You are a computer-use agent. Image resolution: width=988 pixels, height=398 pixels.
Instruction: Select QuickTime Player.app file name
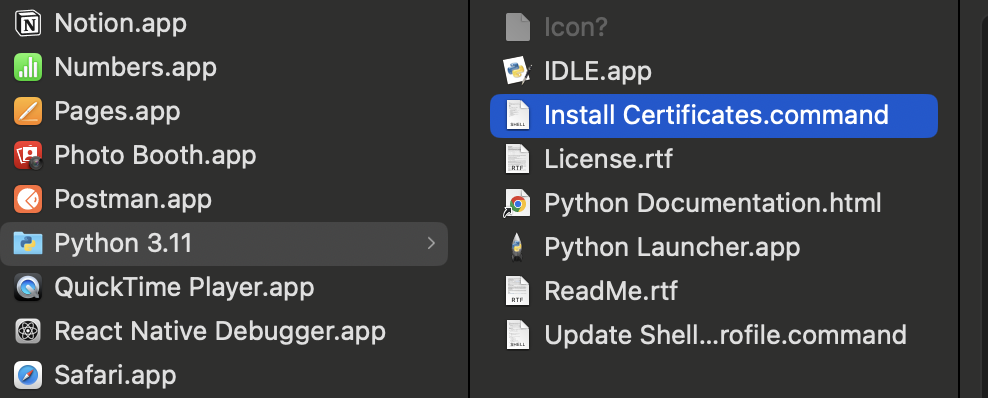point(184,288)
